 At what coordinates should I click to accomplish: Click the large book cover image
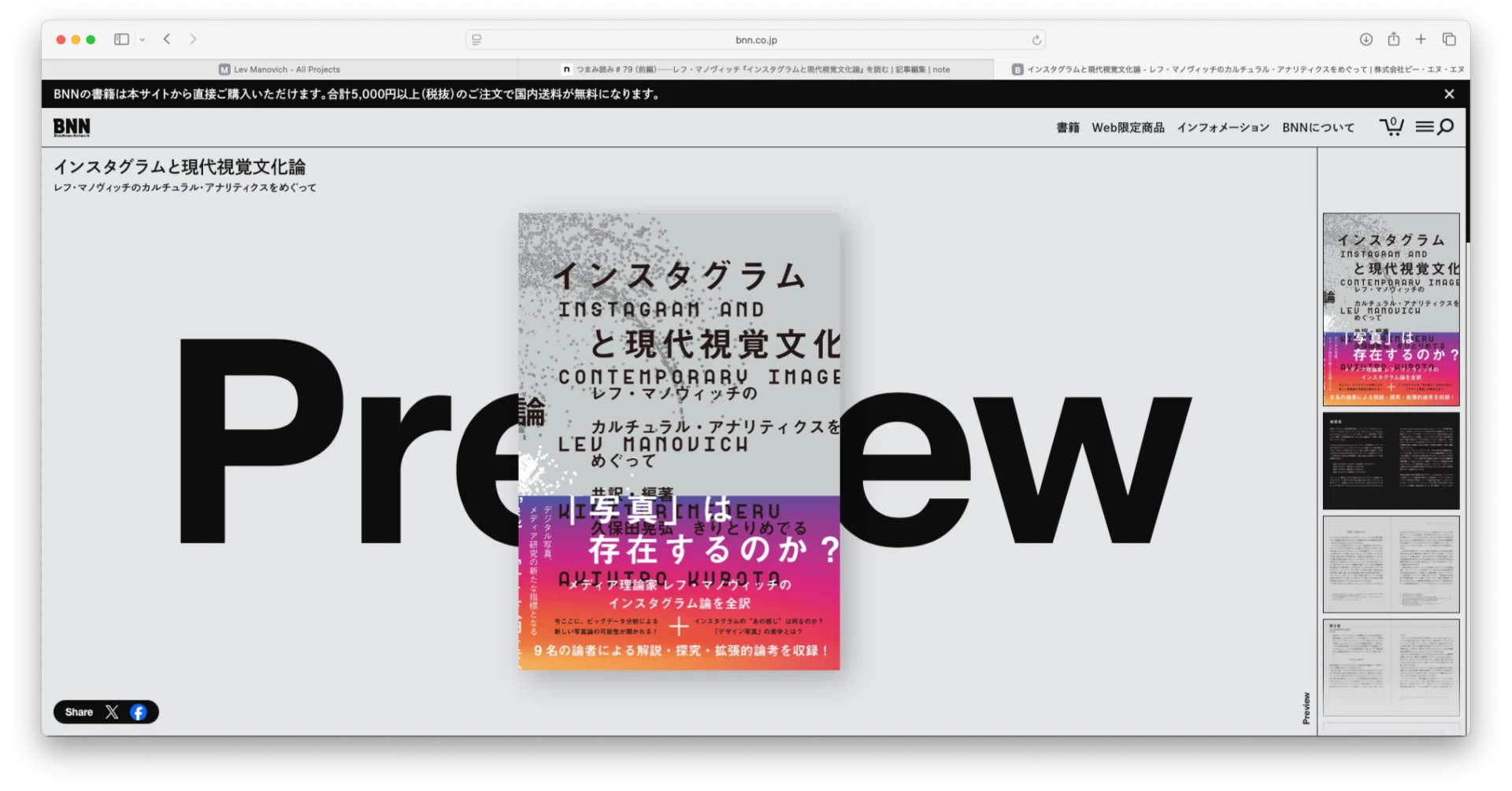(x=679, y=442)
